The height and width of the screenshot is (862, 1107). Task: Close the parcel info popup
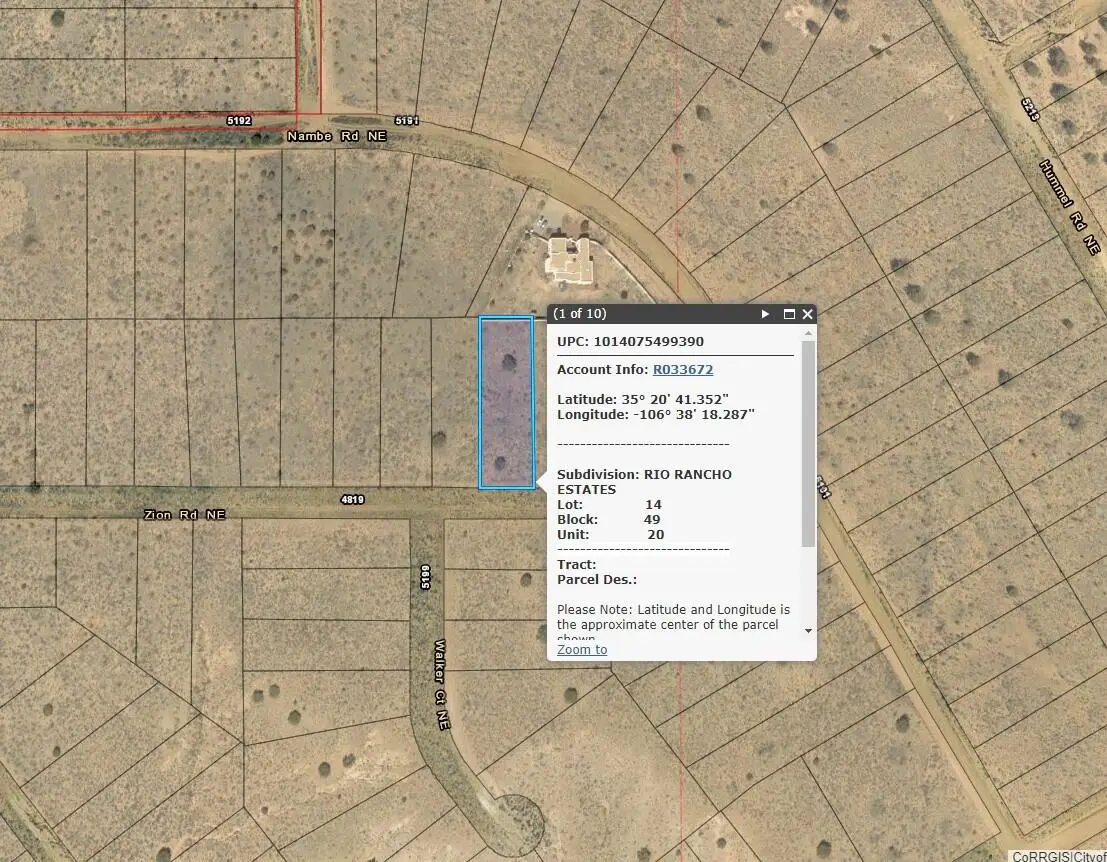pos(807,314)
